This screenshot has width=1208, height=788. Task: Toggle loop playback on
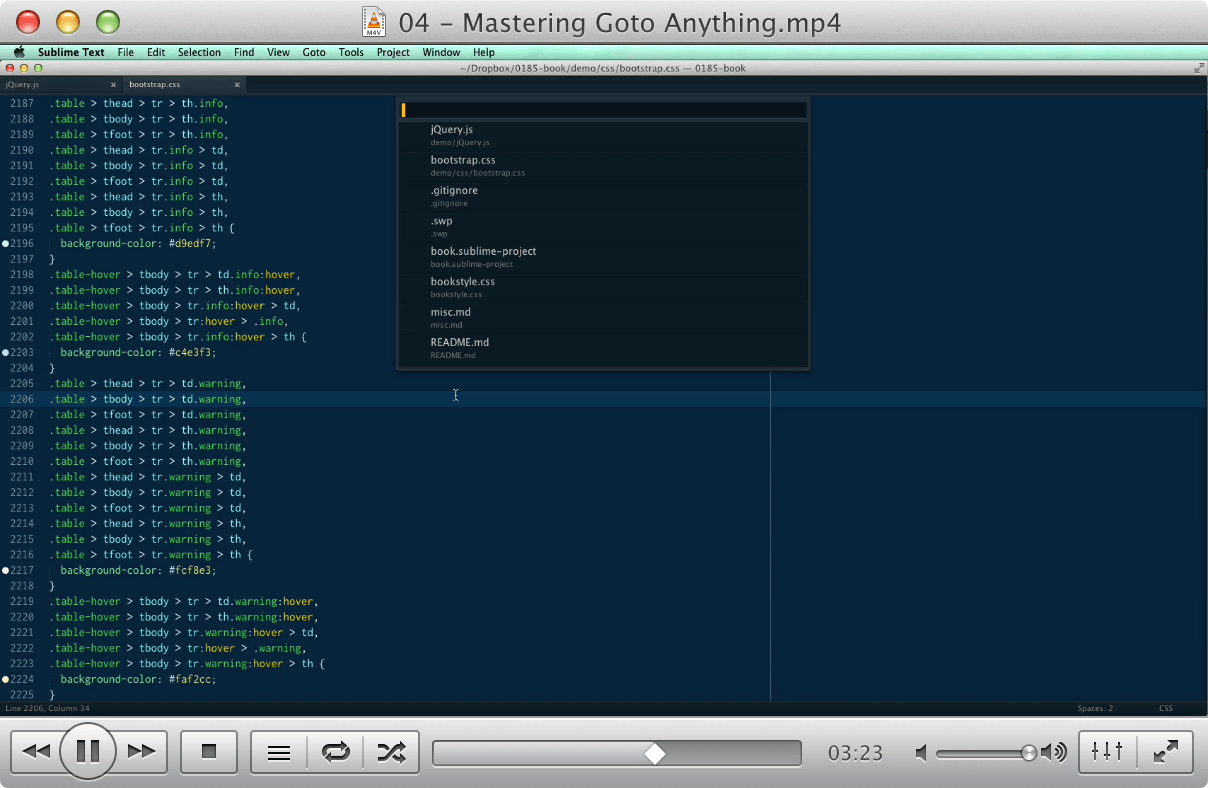pos(335,751)
